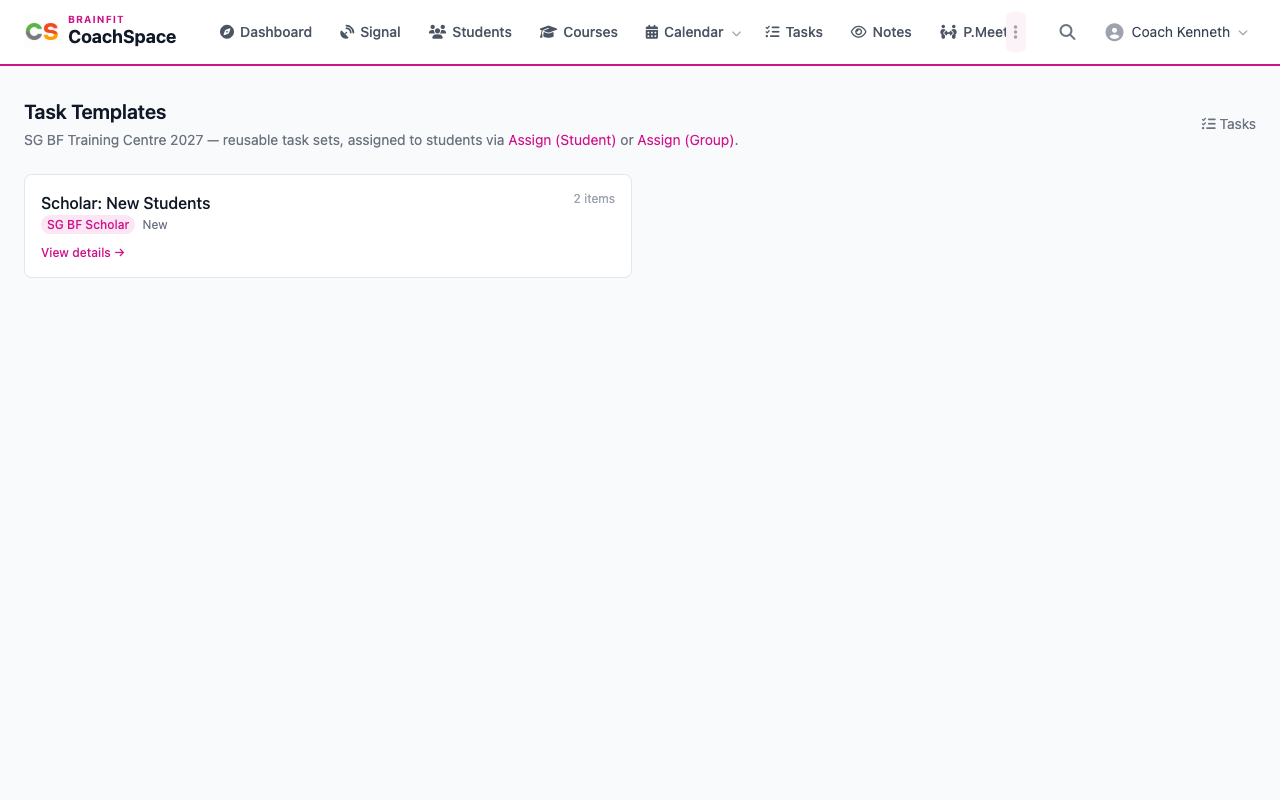The height and width of the screenshot is (800, 1280).
Task: Open Tasks in the top navigation
Action: click(x=794, y=32)
